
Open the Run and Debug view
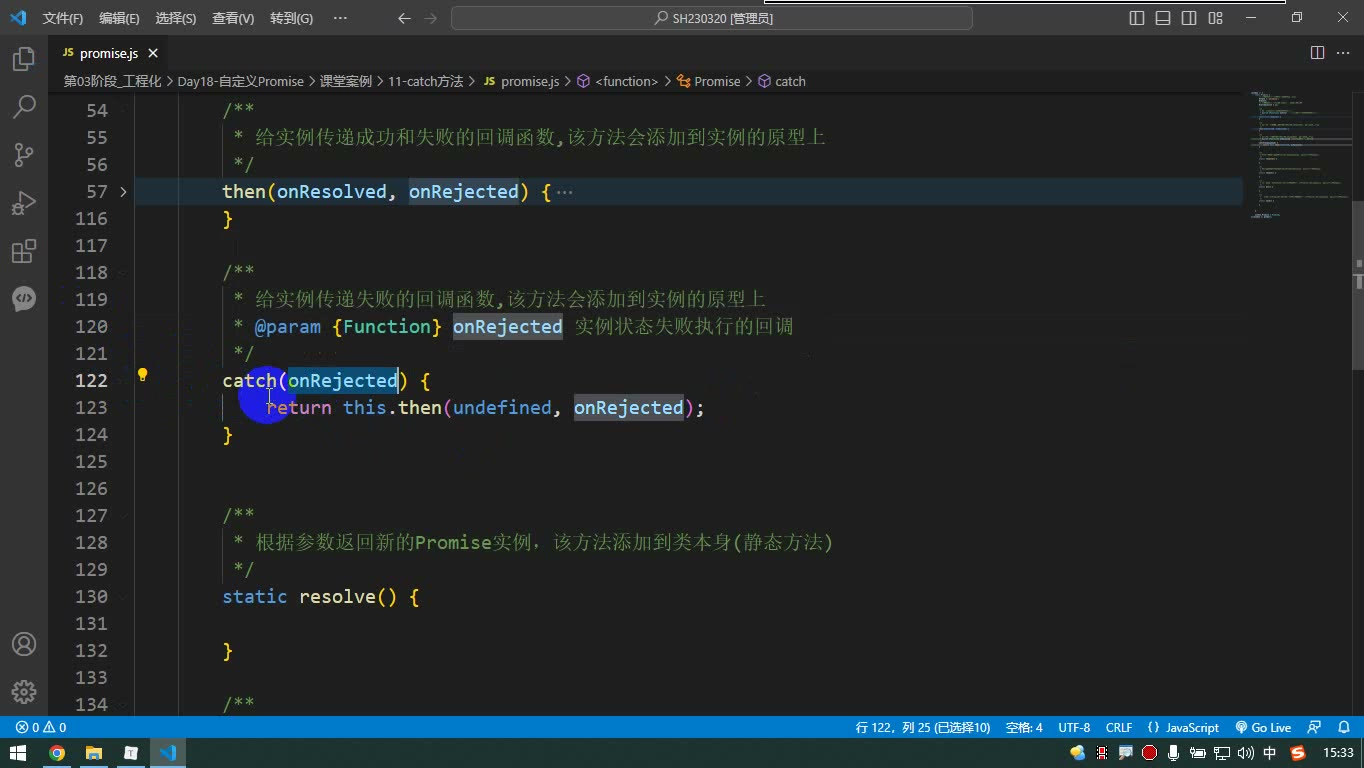pyautogui.click(x=24, y=203)
